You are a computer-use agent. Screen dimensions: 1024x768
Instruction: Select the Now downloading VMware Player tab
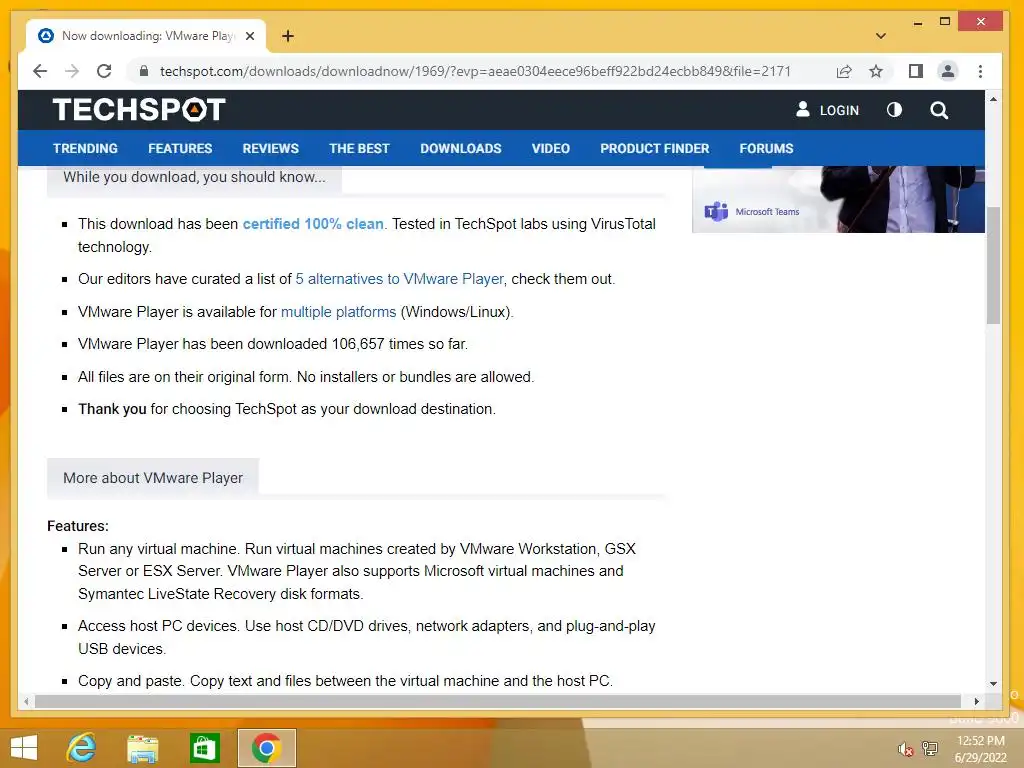(x=146, y=36)
